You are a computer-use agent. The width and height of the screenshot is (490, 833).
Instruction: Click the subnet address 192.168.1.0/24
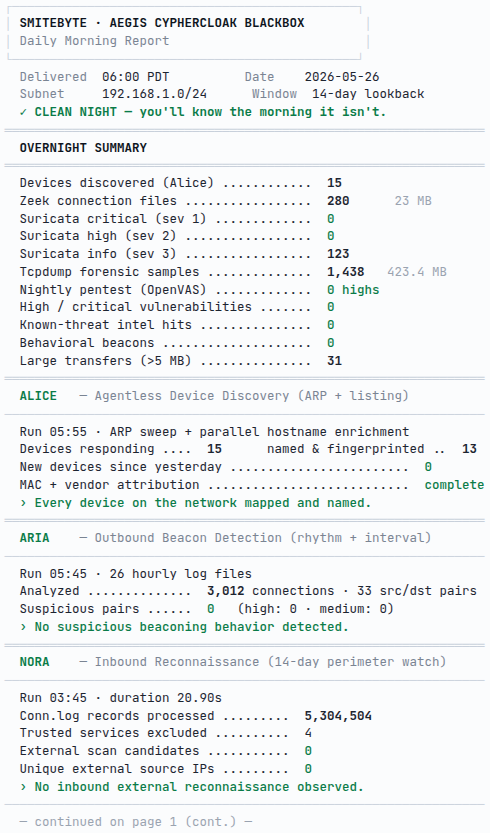click(x=155, y=94)
